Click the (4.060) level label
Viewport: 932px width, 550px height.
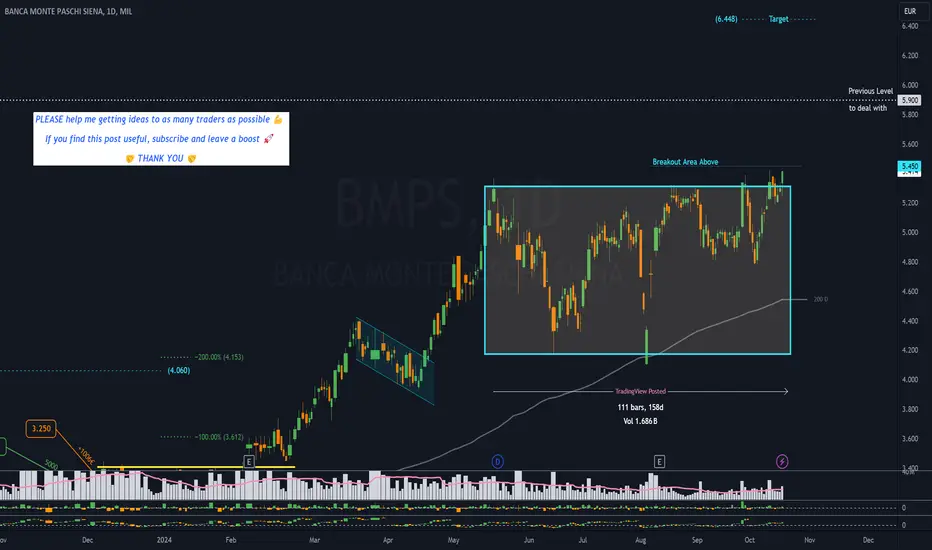[179, 370]
